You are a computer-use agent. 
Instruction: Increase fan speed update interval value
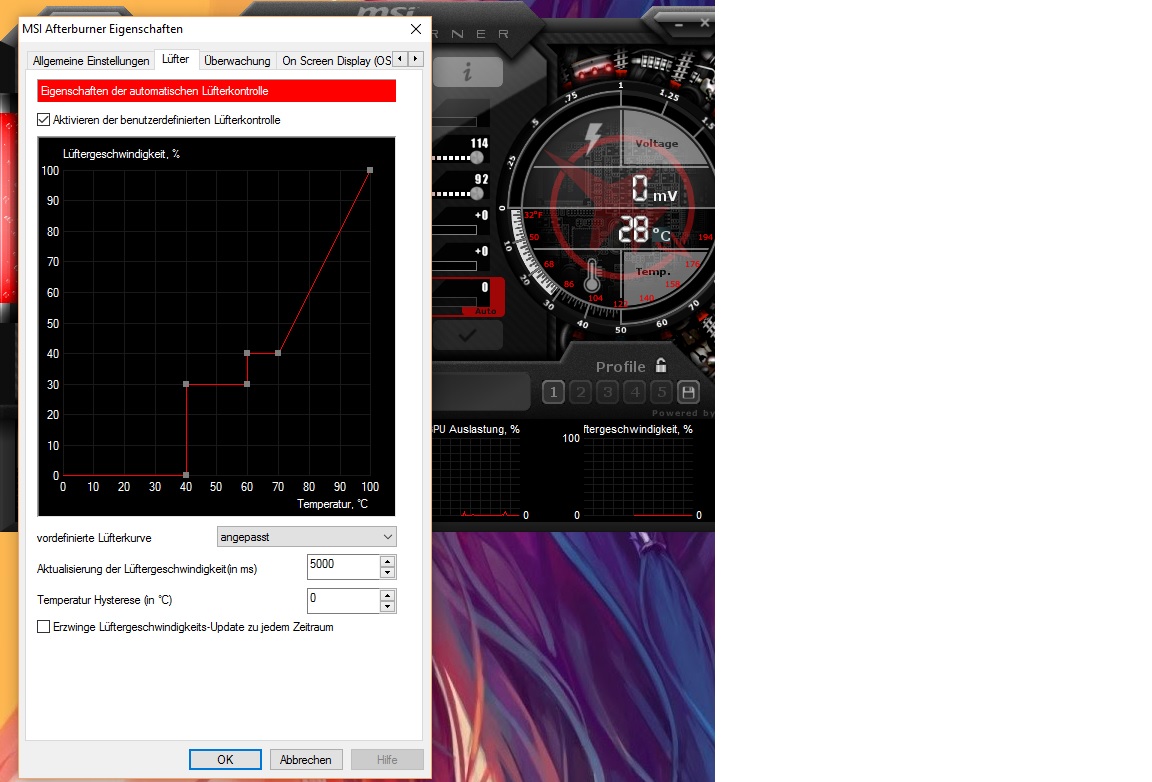[x=388, y=562]
